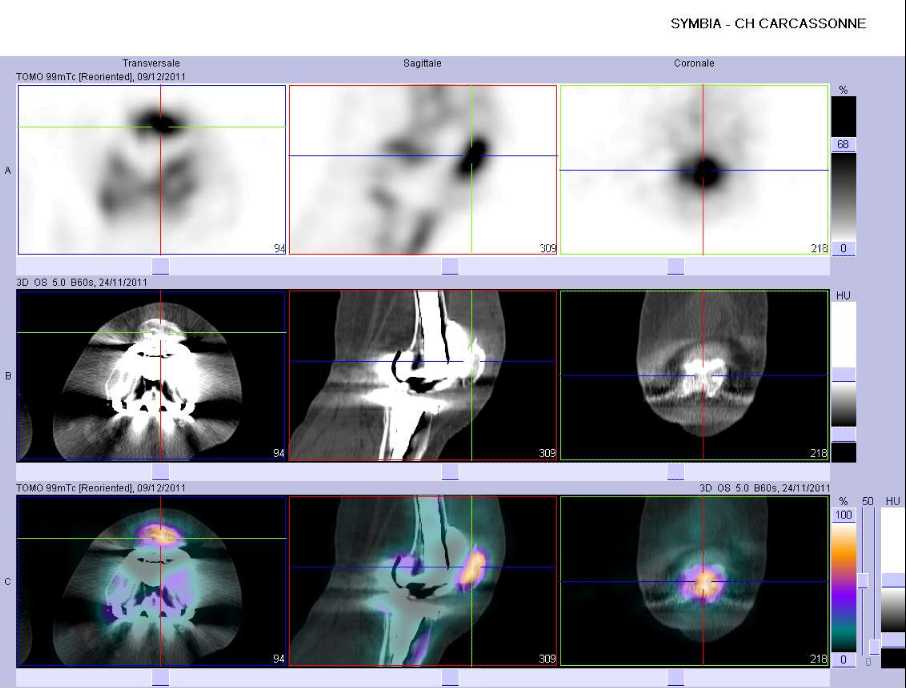Select the row C fused coronal image
This screenshot has width=906, height=688.
(695, 581)
